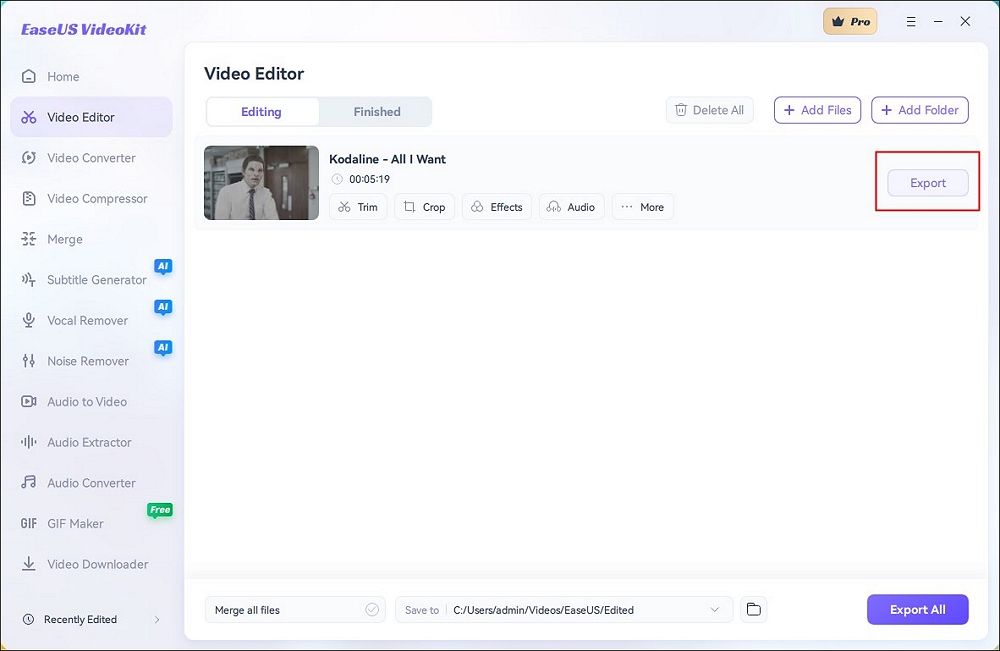1000x651 pixels.
Task: Click the Kodaline video thumbnail
Action: [x=261, y=183]
